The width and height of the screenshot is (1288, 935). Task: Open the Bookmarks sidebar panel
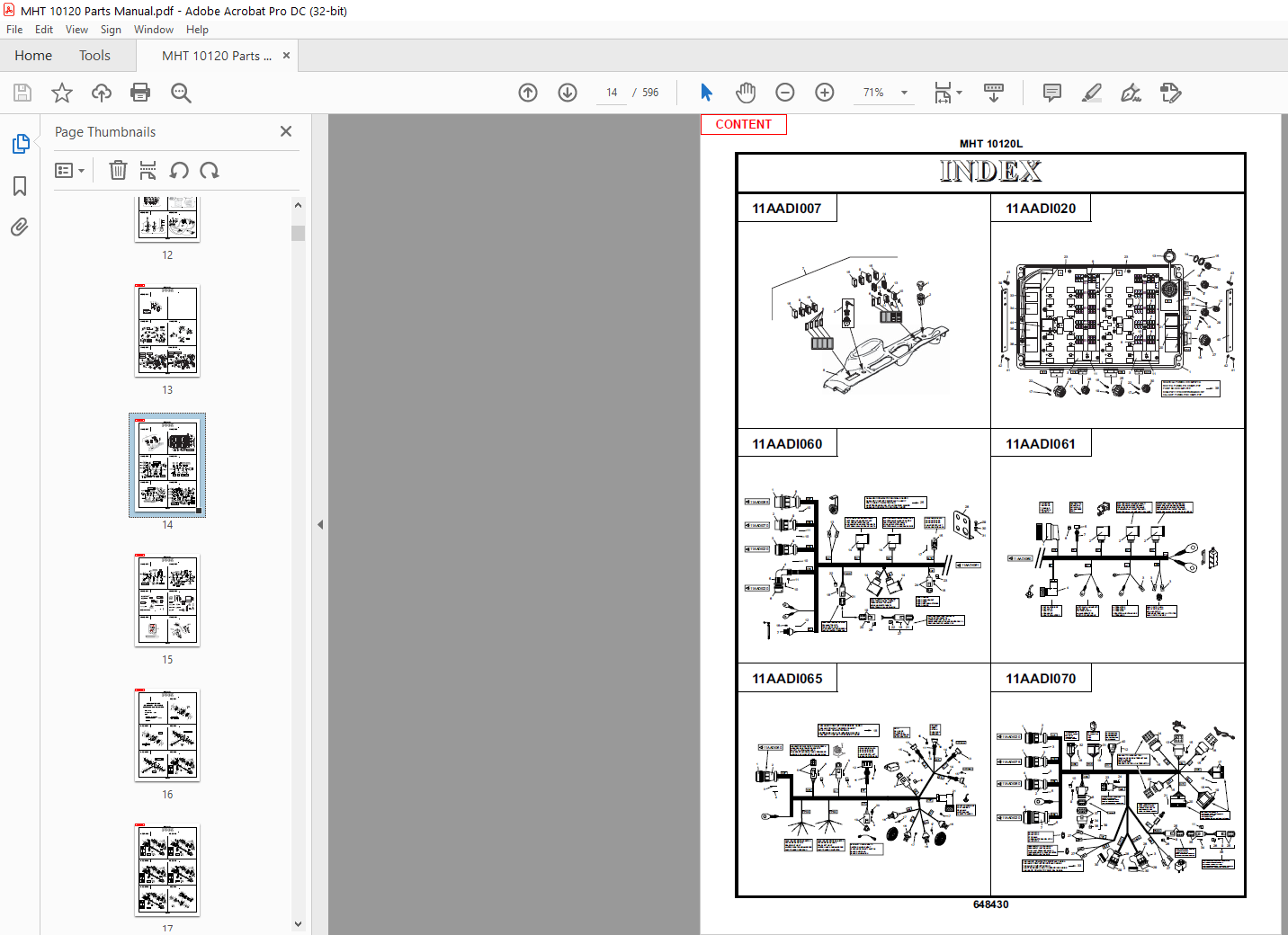[x=20, y=186]
